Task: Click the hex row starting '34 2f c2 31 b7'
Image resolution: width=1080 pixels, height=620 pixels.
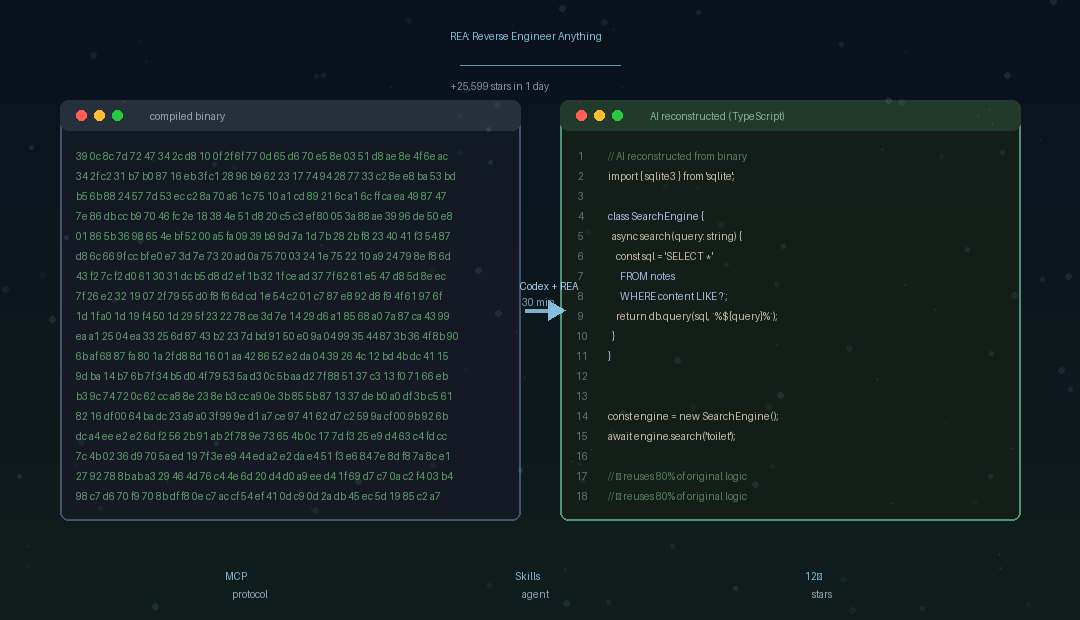Action: pyautogui.click(x=265, y=176)
